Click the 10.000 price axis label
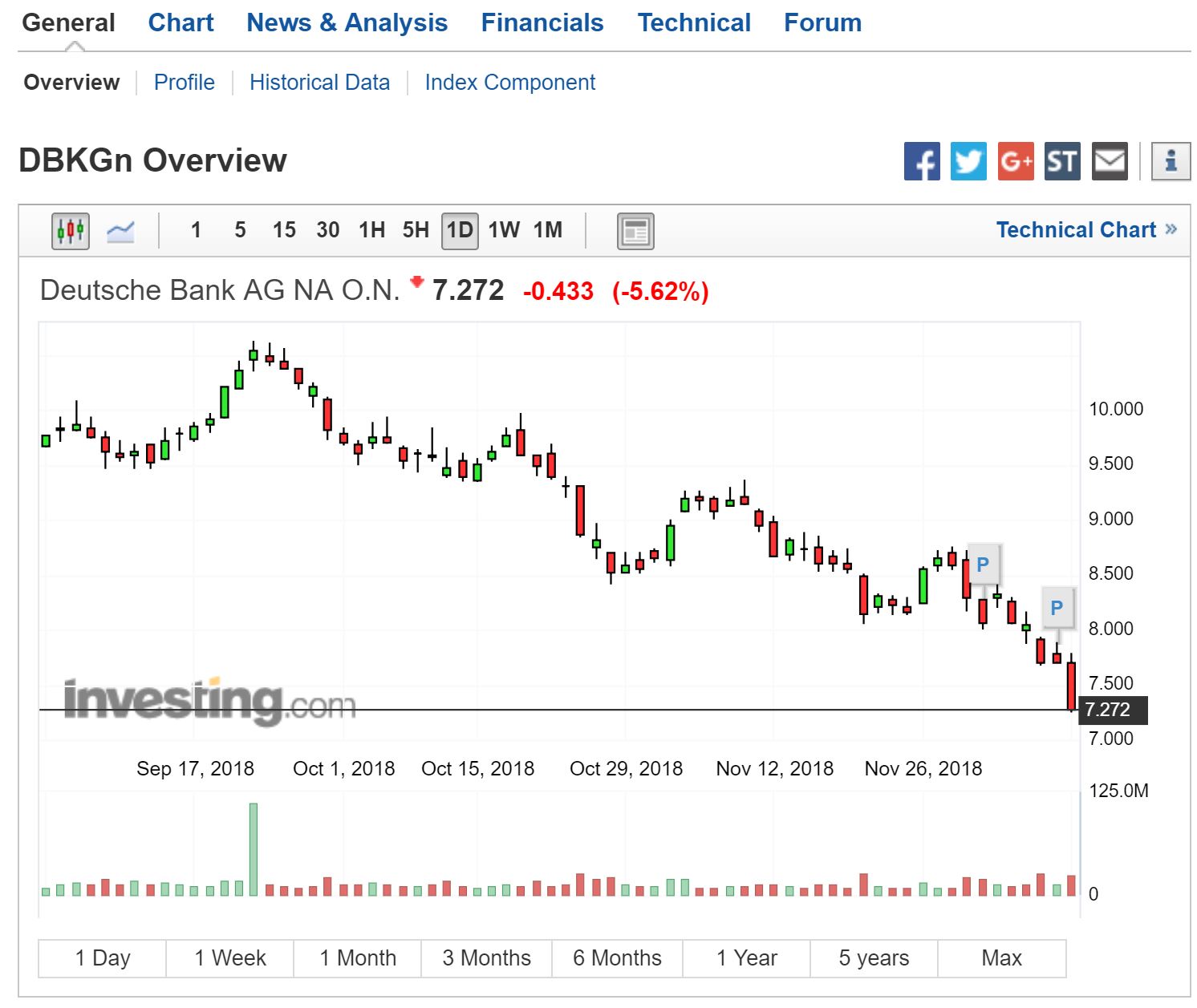The height and width of the screenshot is (1008, 1197). point(1116,409)
